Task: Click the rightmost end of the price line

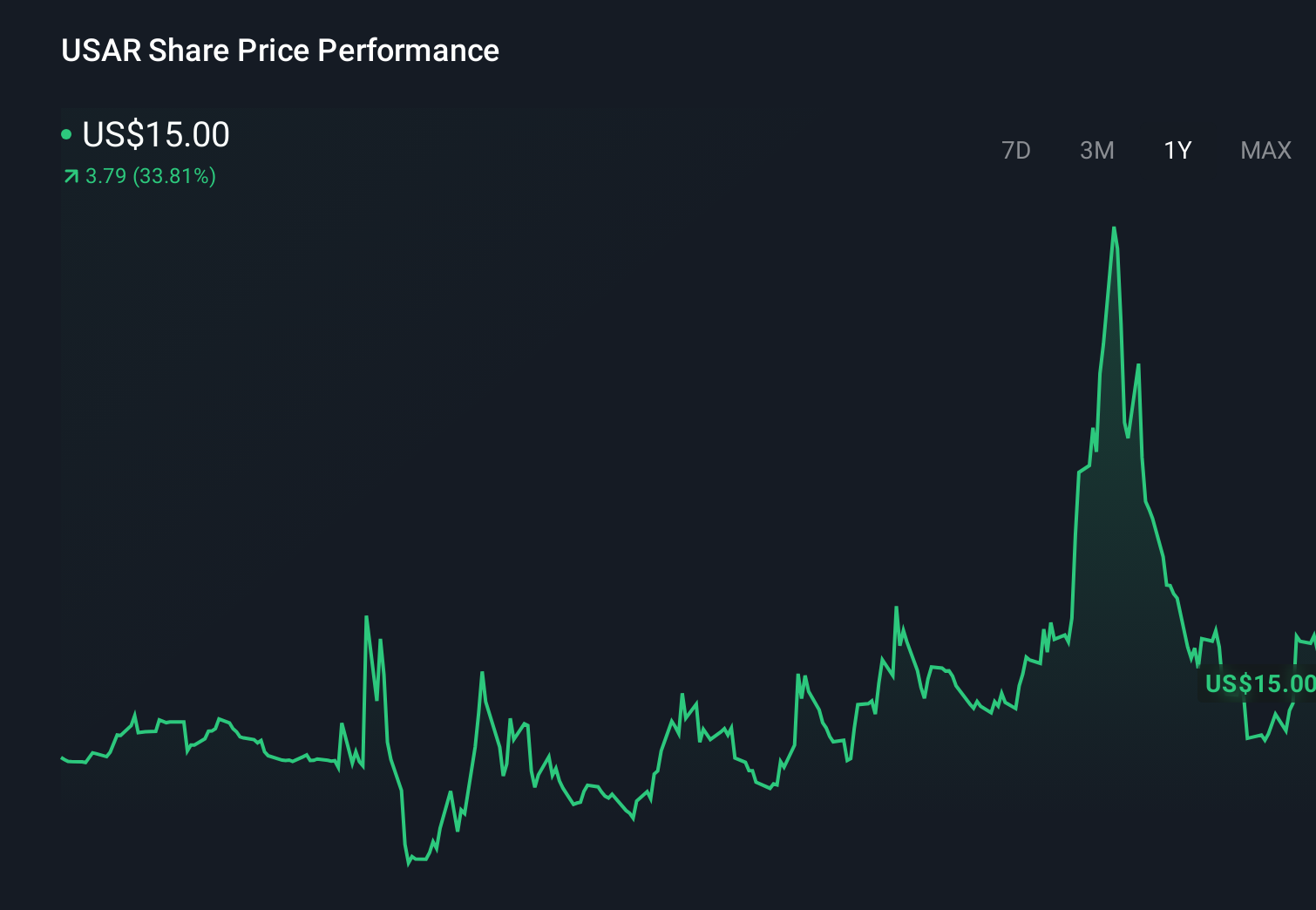Action: [x=1312, y=638]
